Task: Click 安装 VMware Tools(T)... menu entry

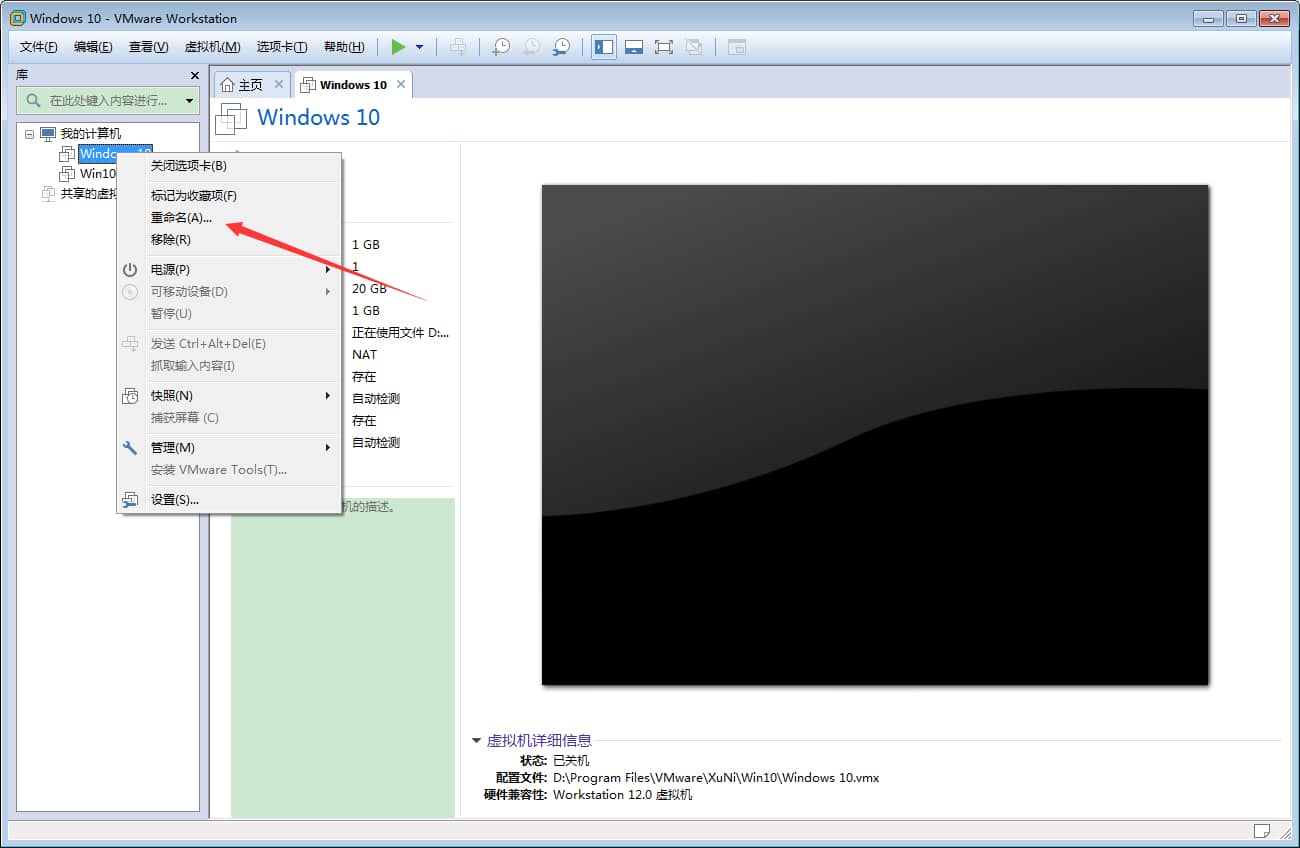Action: 230,470
